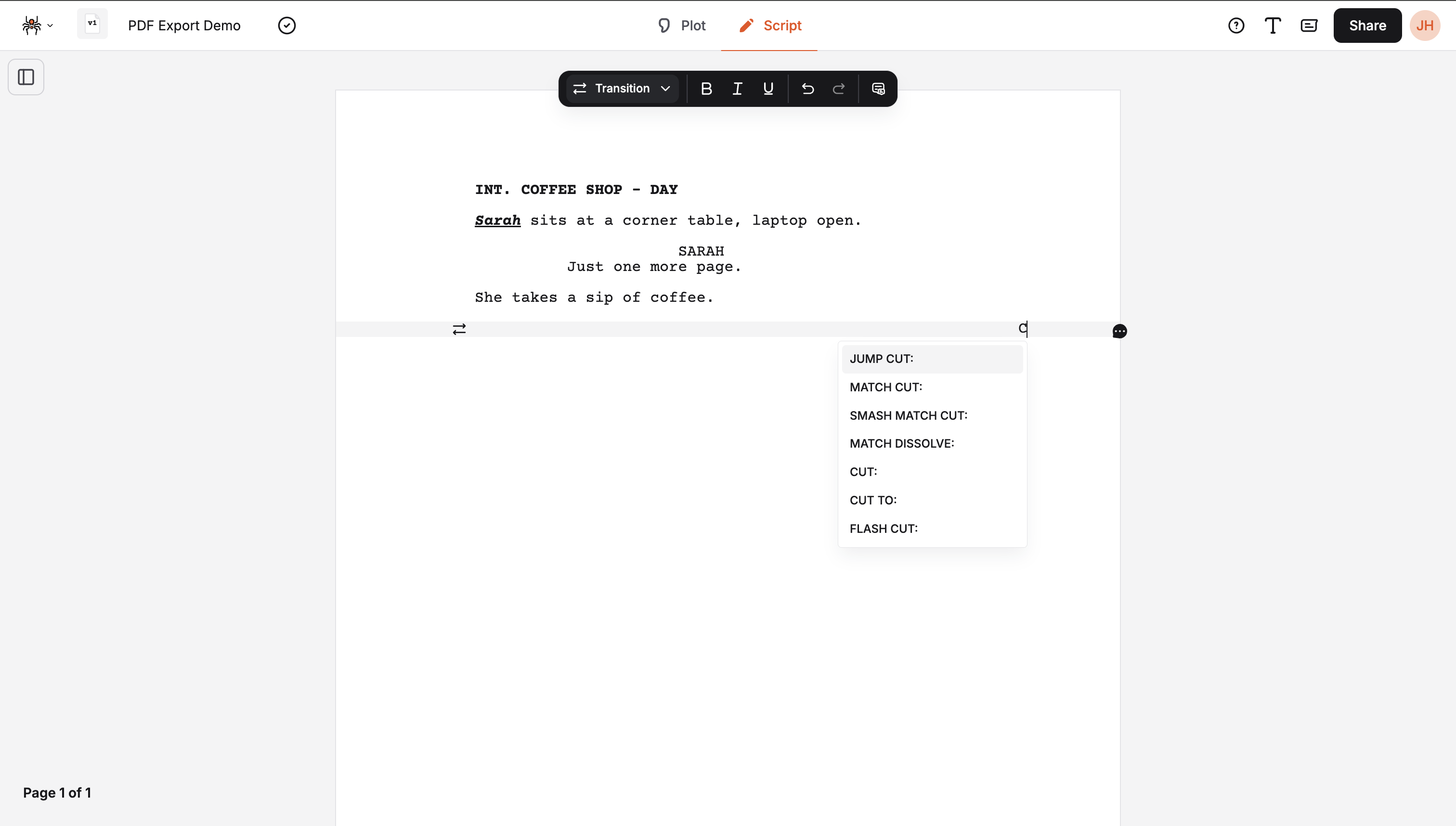
Task: Open the comments icon in formatting toolbar
Action: pos(878,89)
